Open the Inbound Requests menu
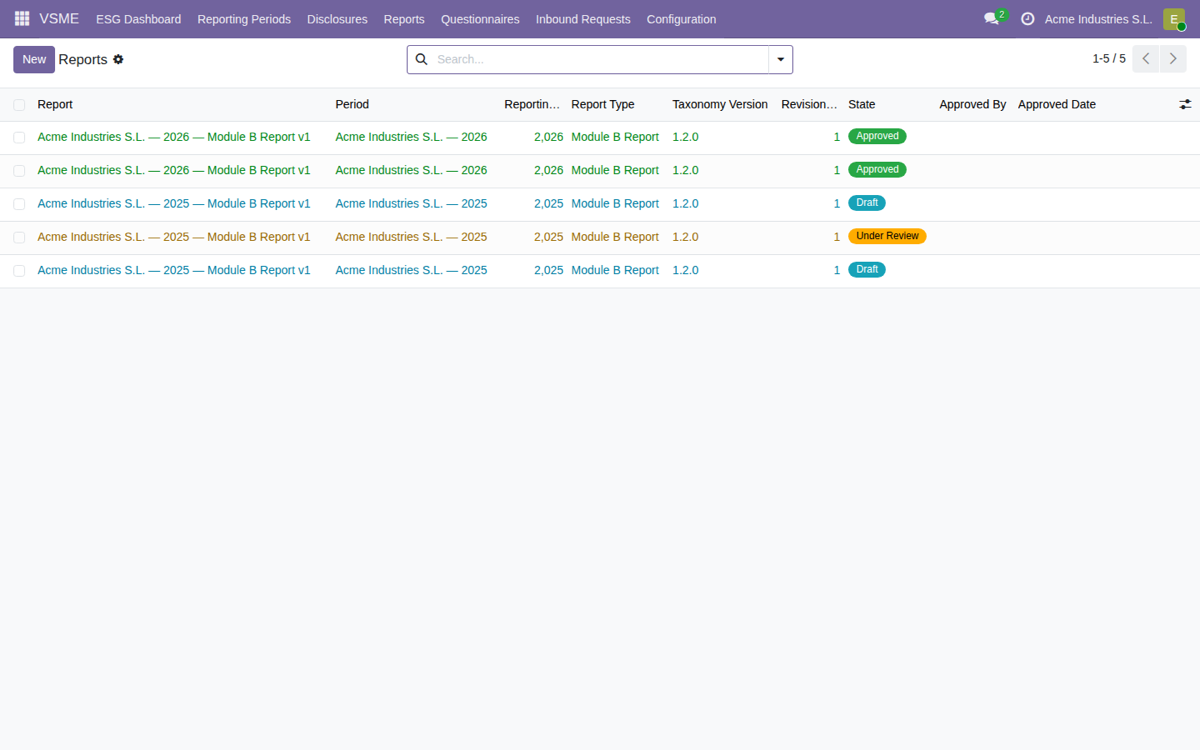The image size is (1200, 750). 583,19
